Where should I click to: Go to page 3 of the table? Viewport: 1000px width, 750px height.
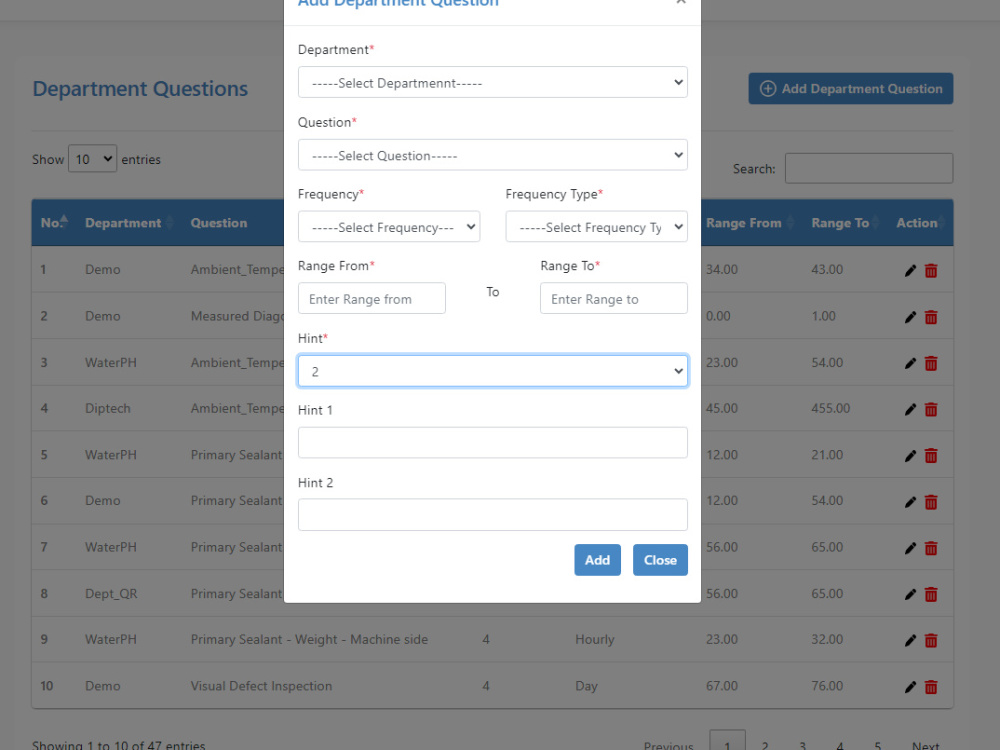click(x=802, y=745)
